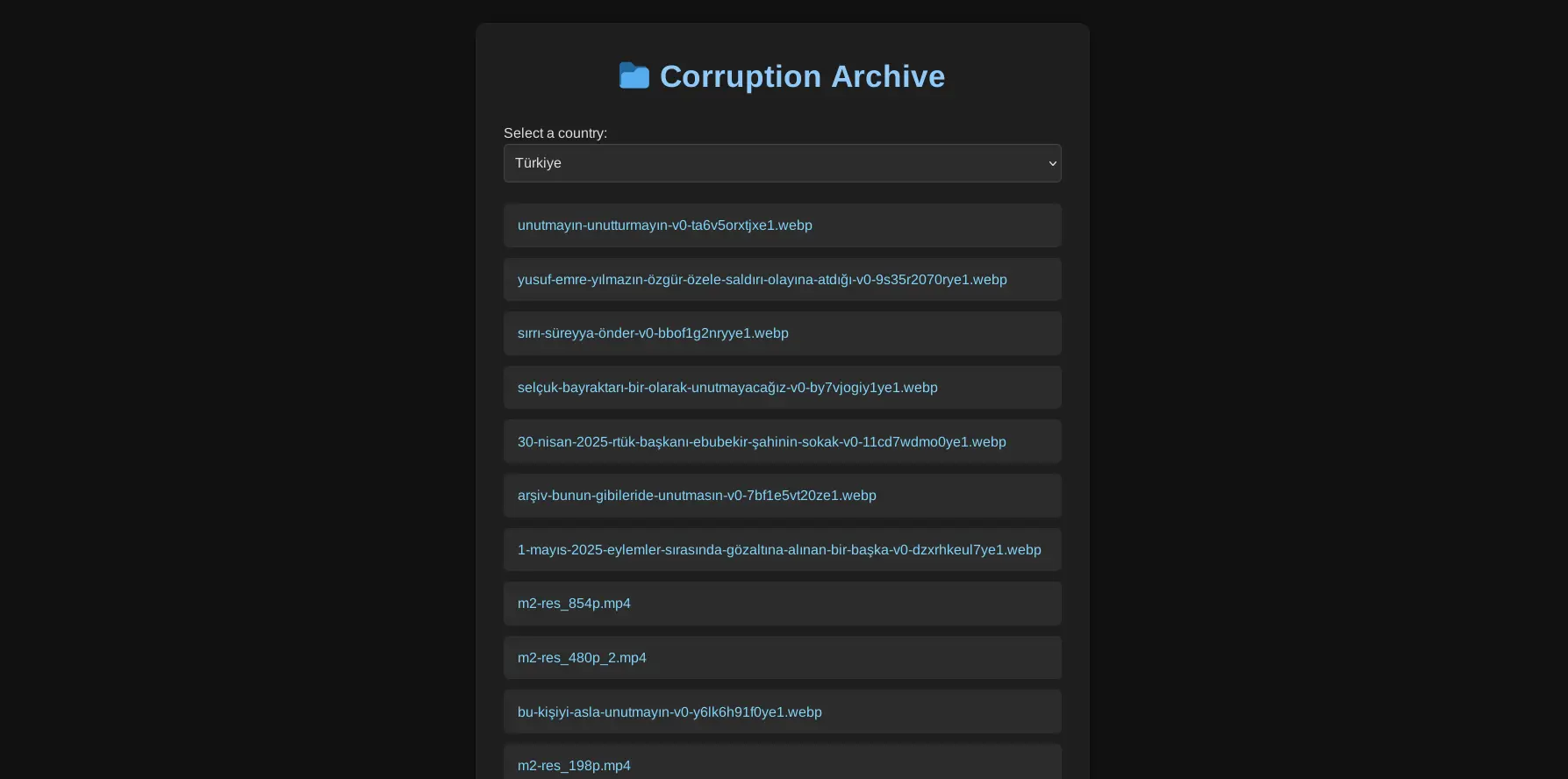This screenshot has width=1568, height=779.
Task: Click the row containing sırrı-süreyya-önder file
Action: pos(783,333)
